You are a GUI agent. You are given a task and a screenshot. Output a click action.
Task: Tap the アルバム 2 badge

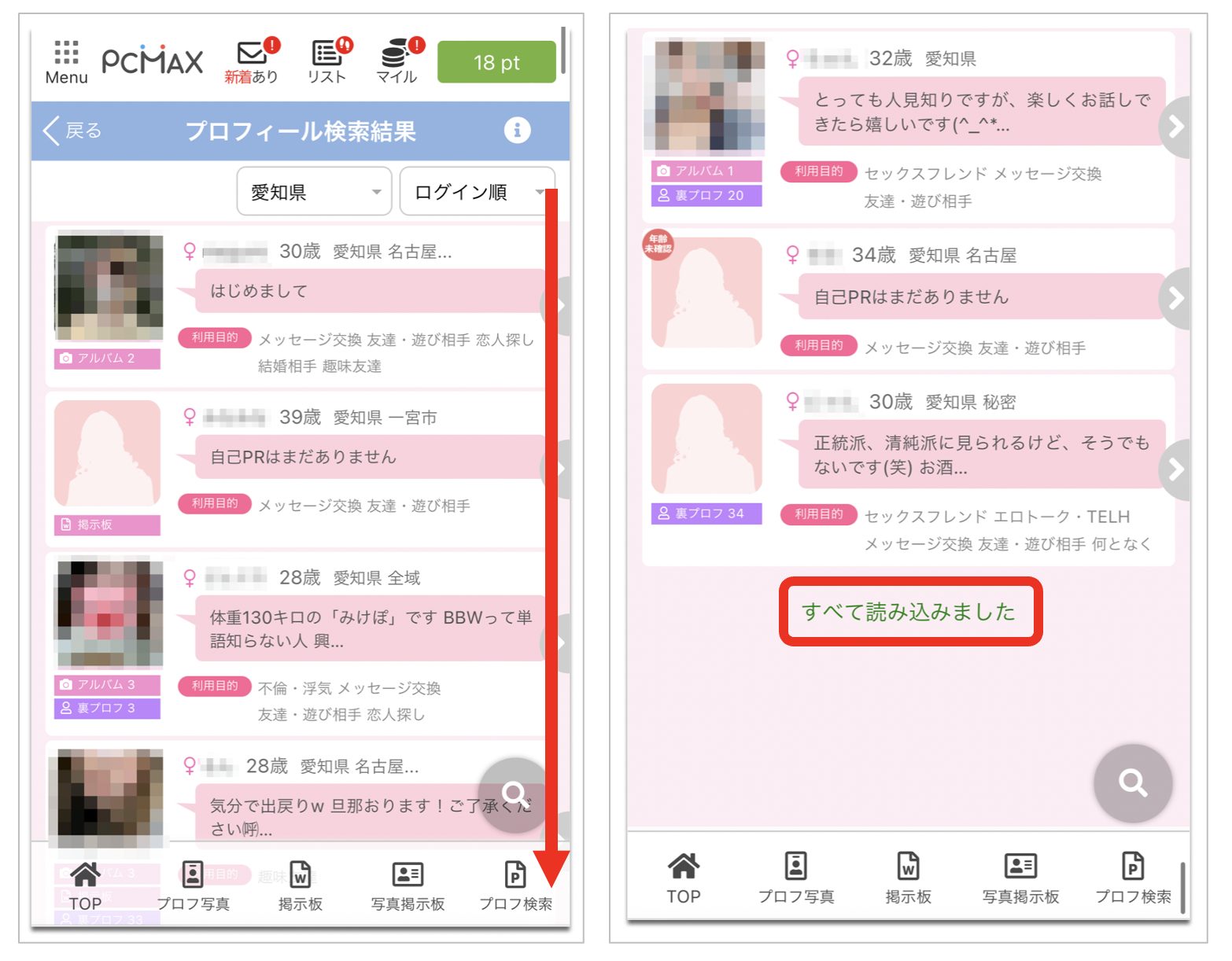coord(108,359)
